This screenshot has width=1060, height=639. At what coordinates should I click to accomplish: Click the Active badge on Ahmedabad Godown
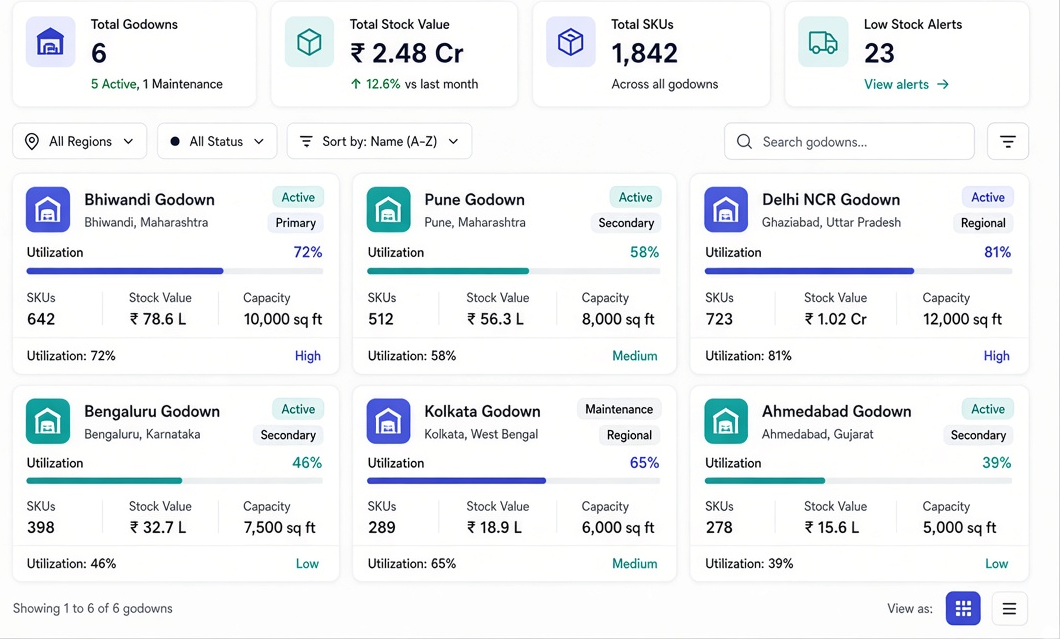click(x=988, y=409)
